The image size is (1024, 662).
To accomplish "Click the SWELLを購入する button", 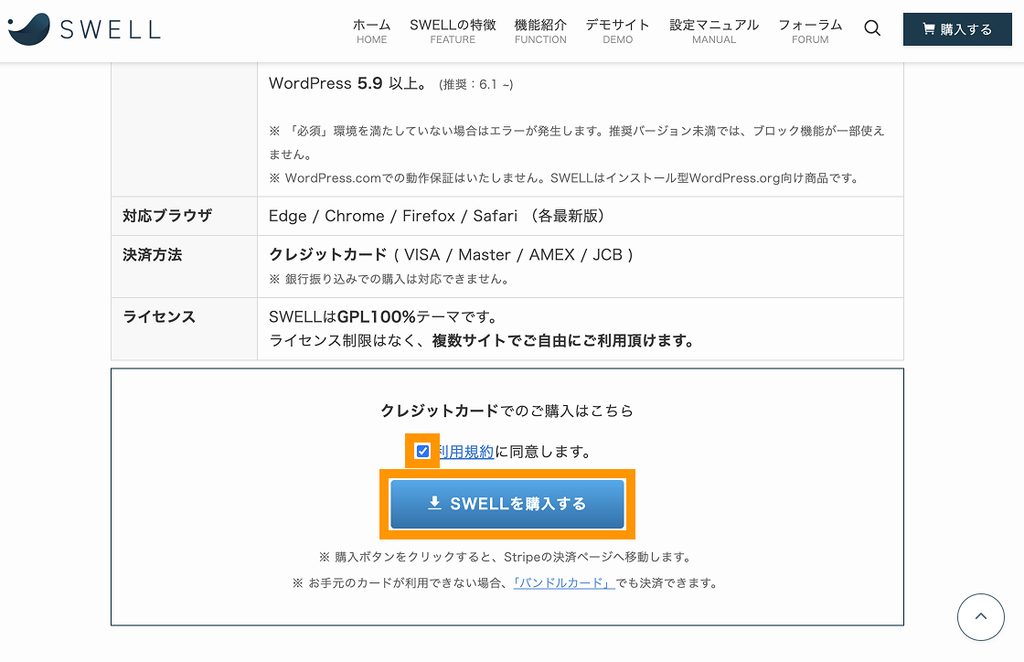I will [507, 503].
